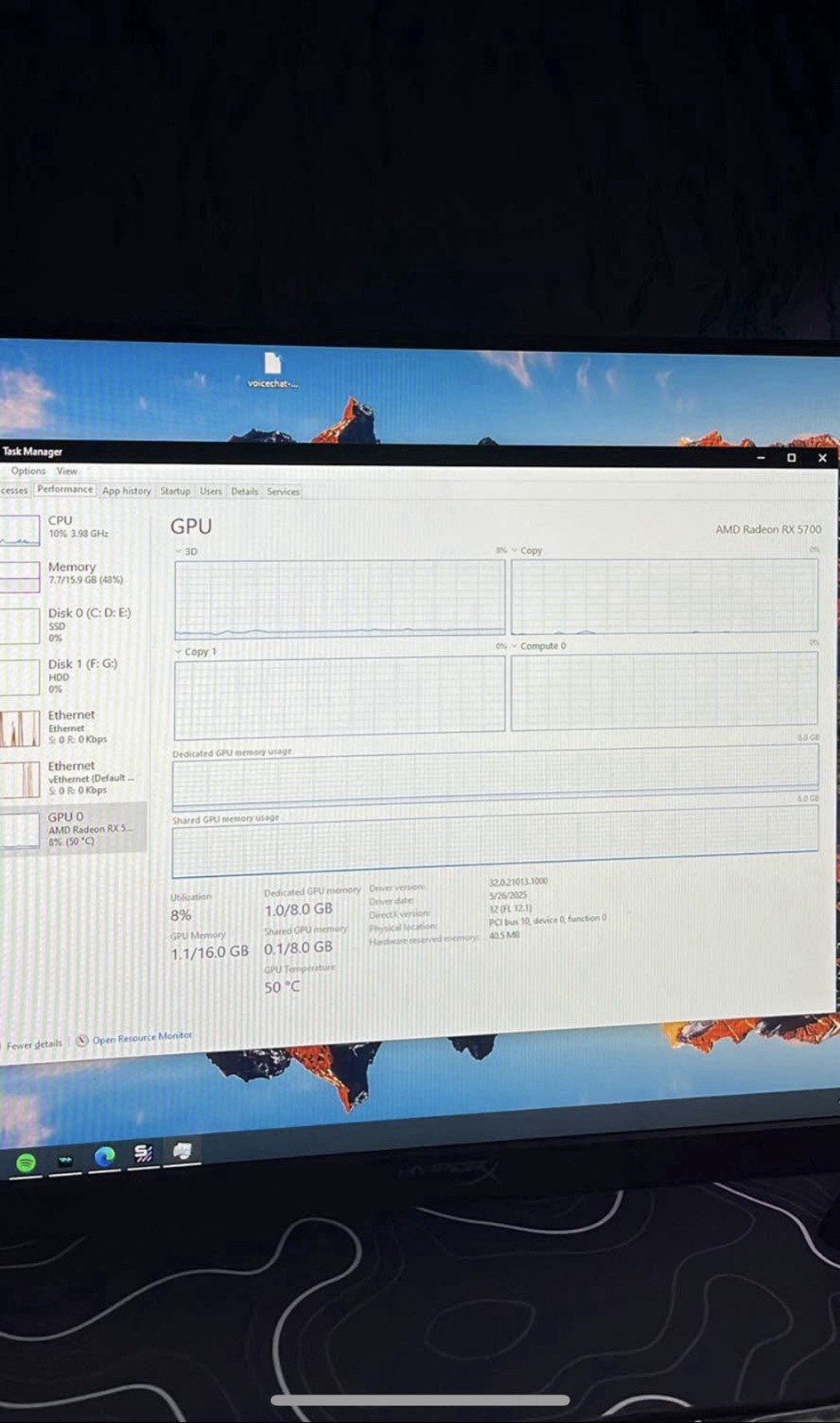Viewport: 840px width, 1423px height.
Task: Click driver version 32.0.21013.1000 text
Action: (518, 881)
